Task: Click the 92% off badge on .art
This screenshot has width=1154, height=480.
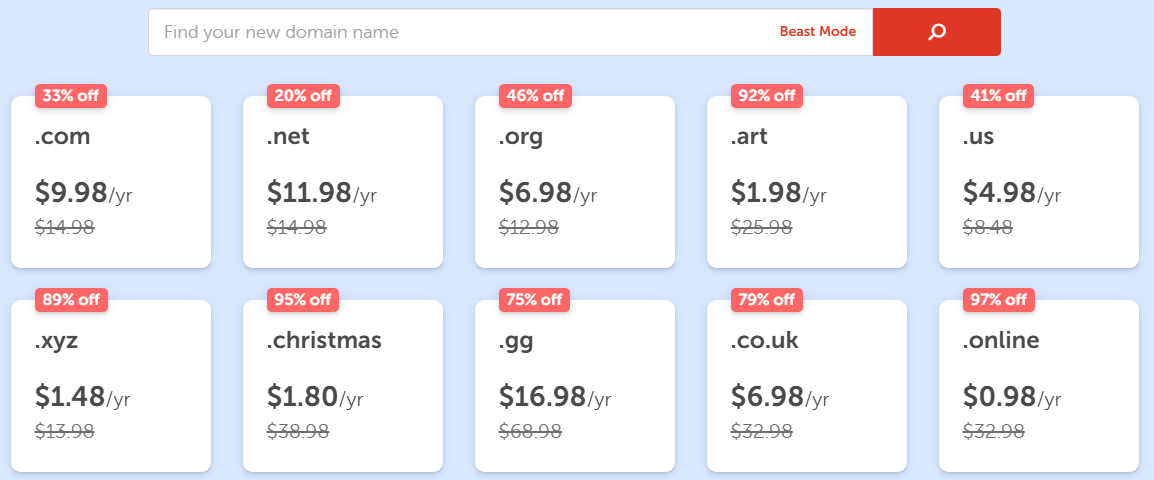Action: 767,96
